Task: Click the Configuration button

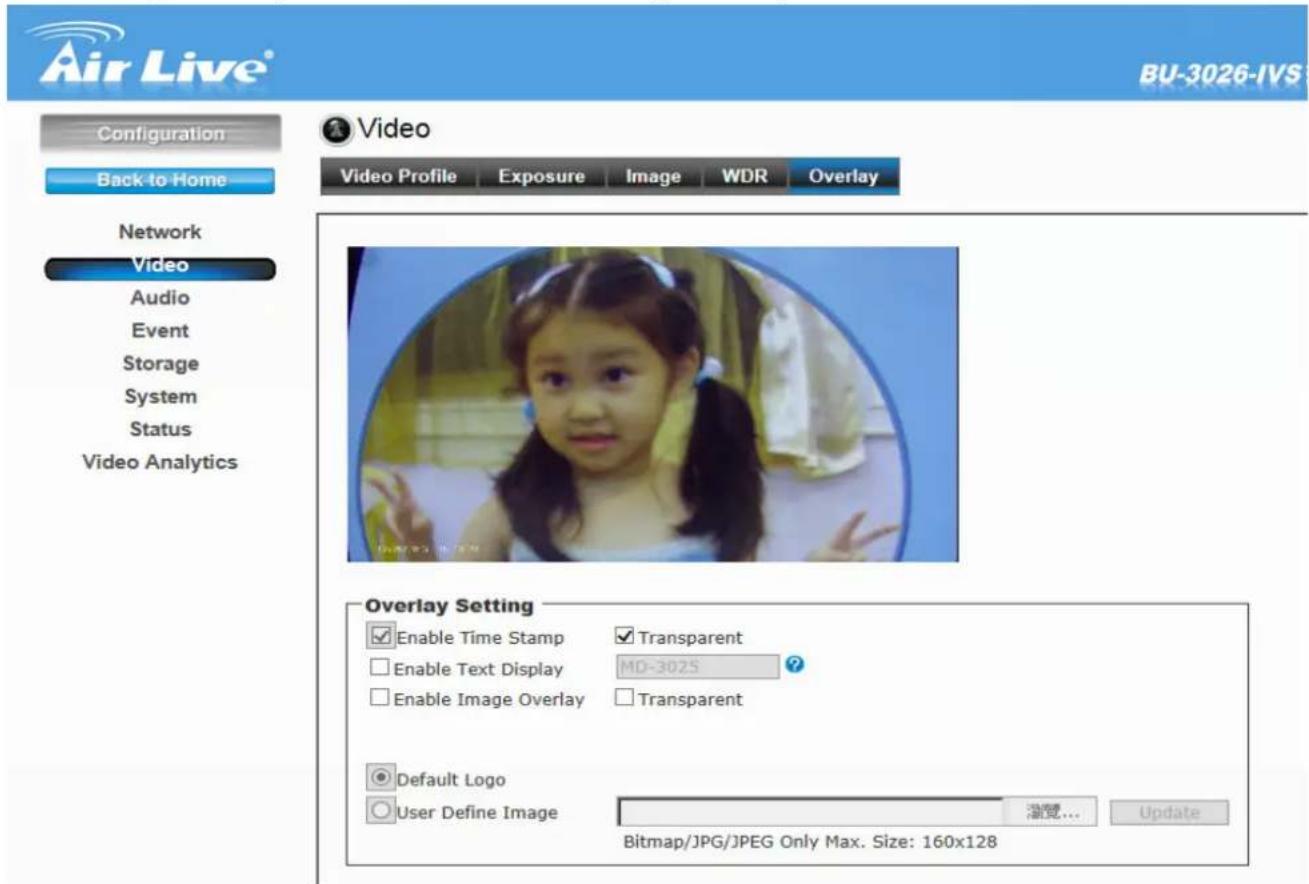Action: click(x=160, y=133)
